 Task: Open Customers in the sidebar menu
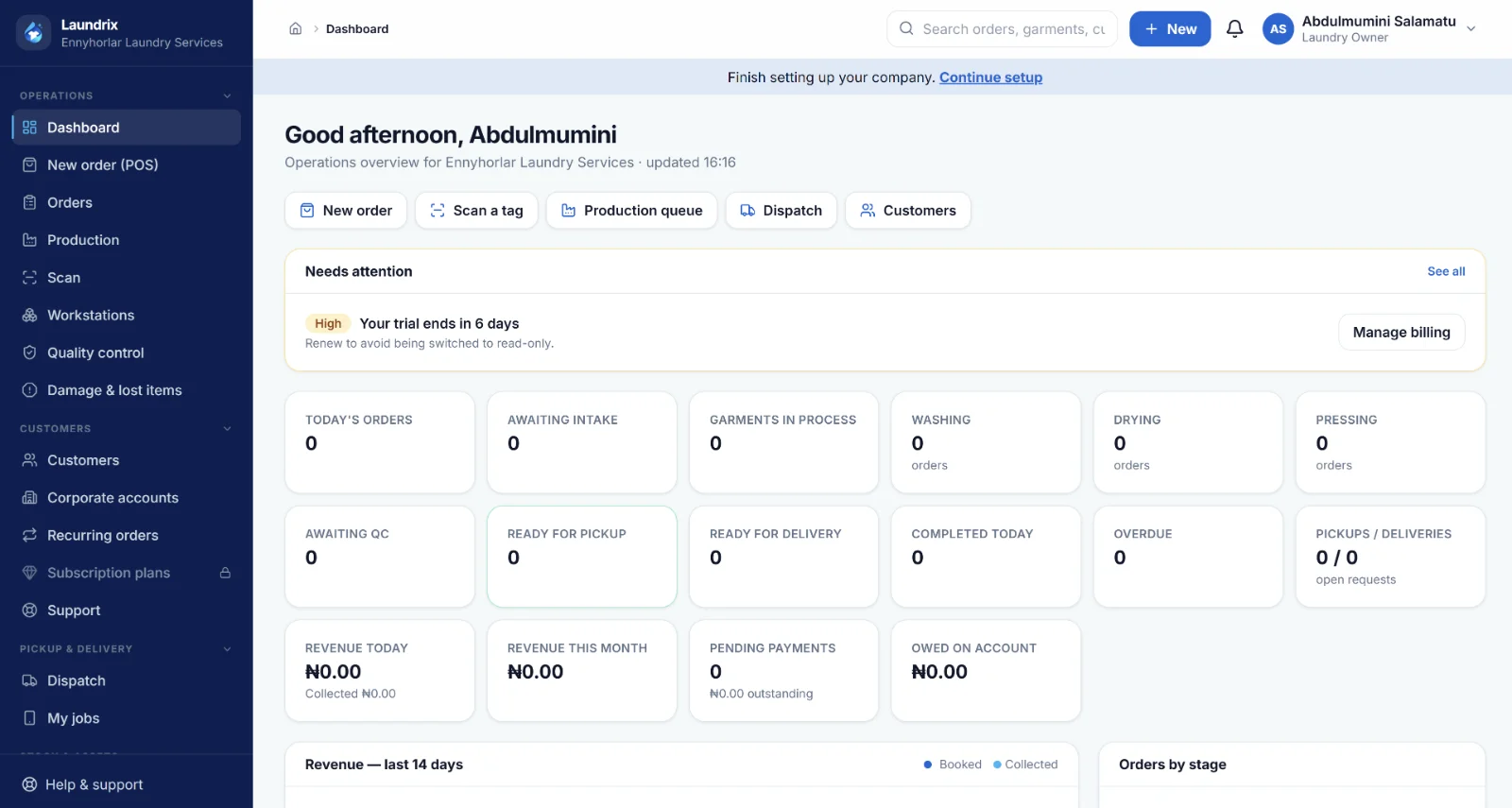[x=126, y=460]
